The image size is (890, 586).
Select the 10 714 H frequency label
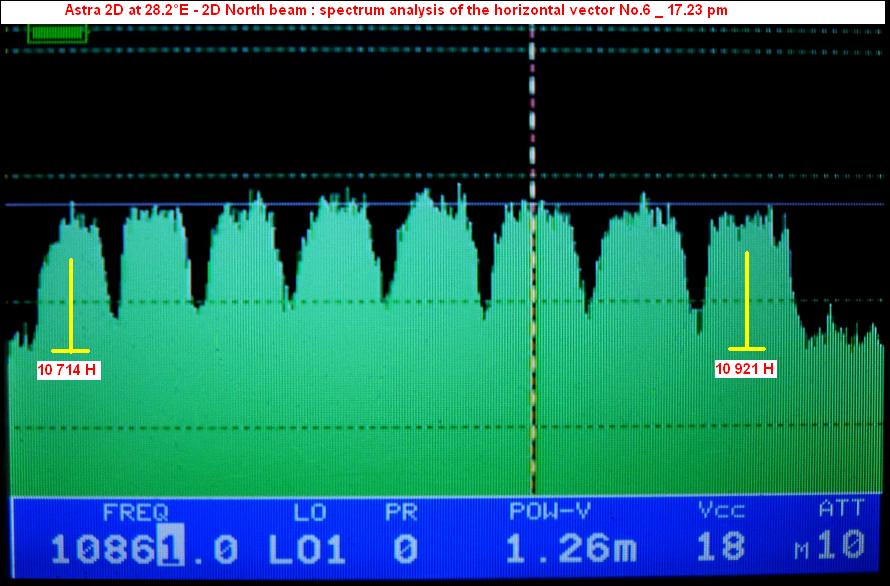coord(68,370)
